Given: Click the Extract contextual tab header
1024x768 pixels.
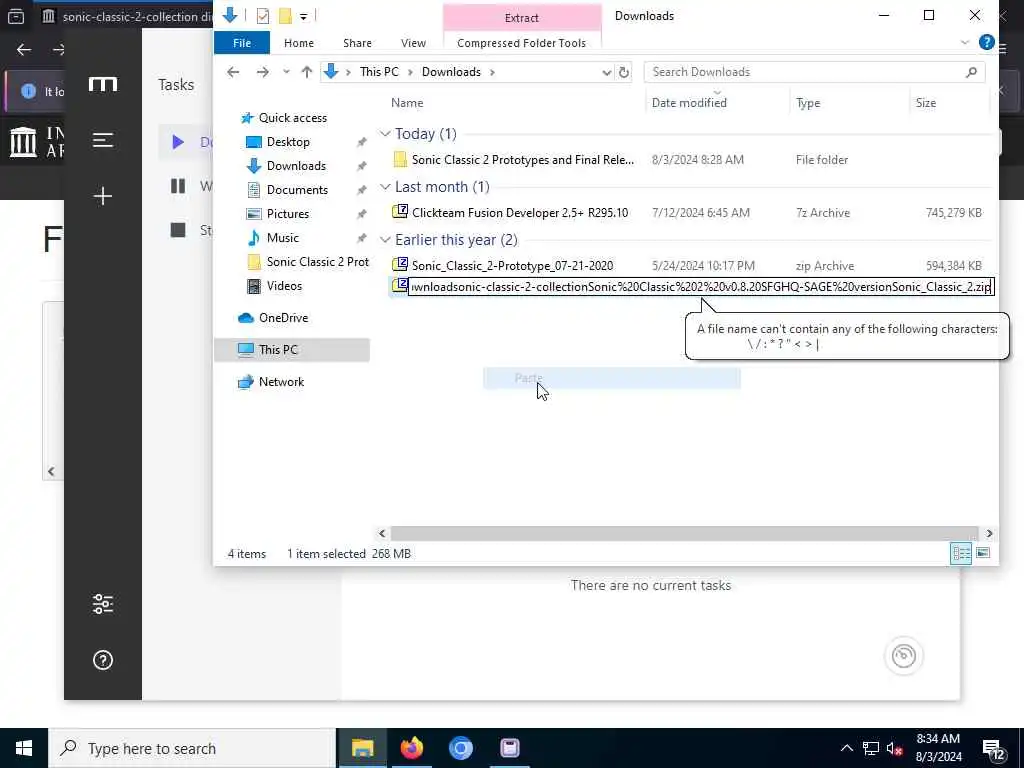Looking at the screenshot, I should pos(521,18).
